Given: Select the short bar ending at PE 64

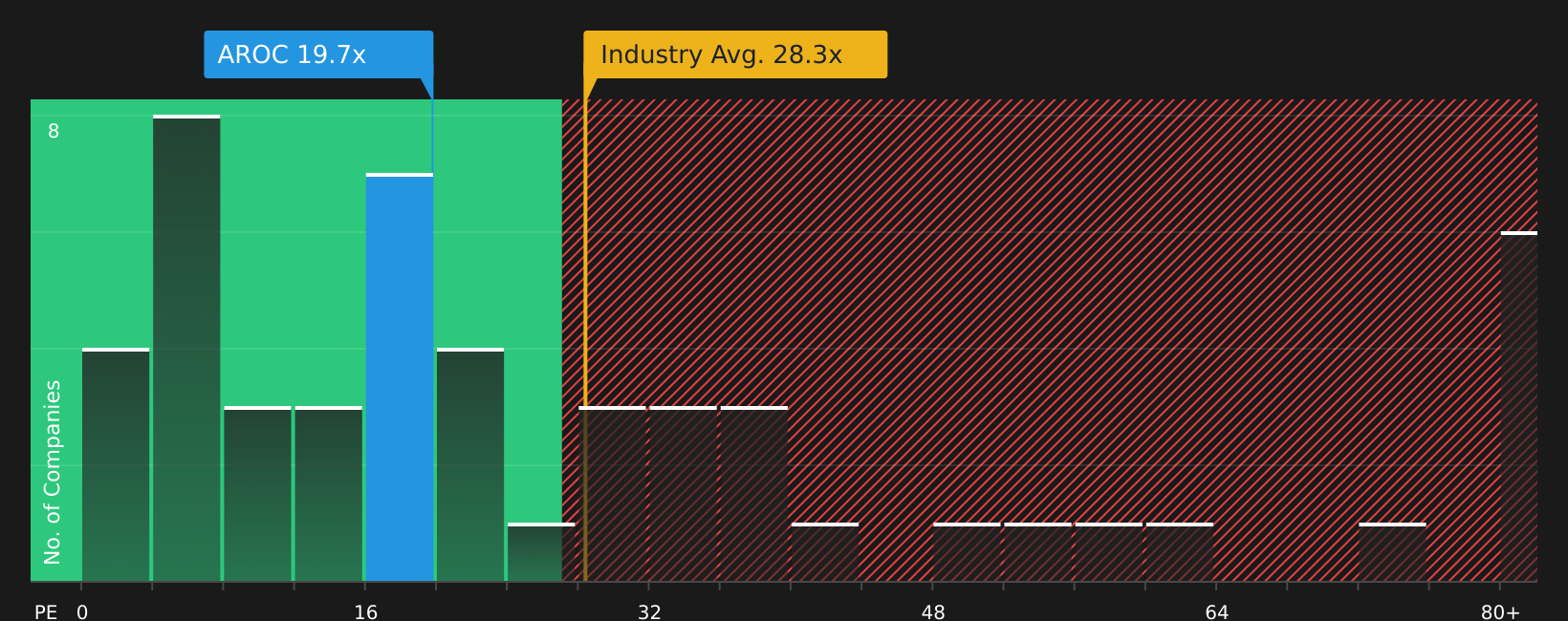Looking at the screenshot, I should pos(1180,552).
